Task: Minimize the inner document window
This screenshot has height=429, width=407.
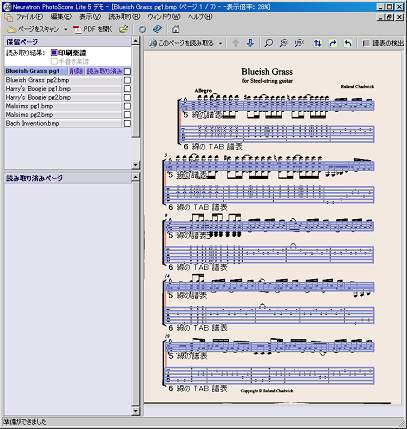Action: (381, 17)
